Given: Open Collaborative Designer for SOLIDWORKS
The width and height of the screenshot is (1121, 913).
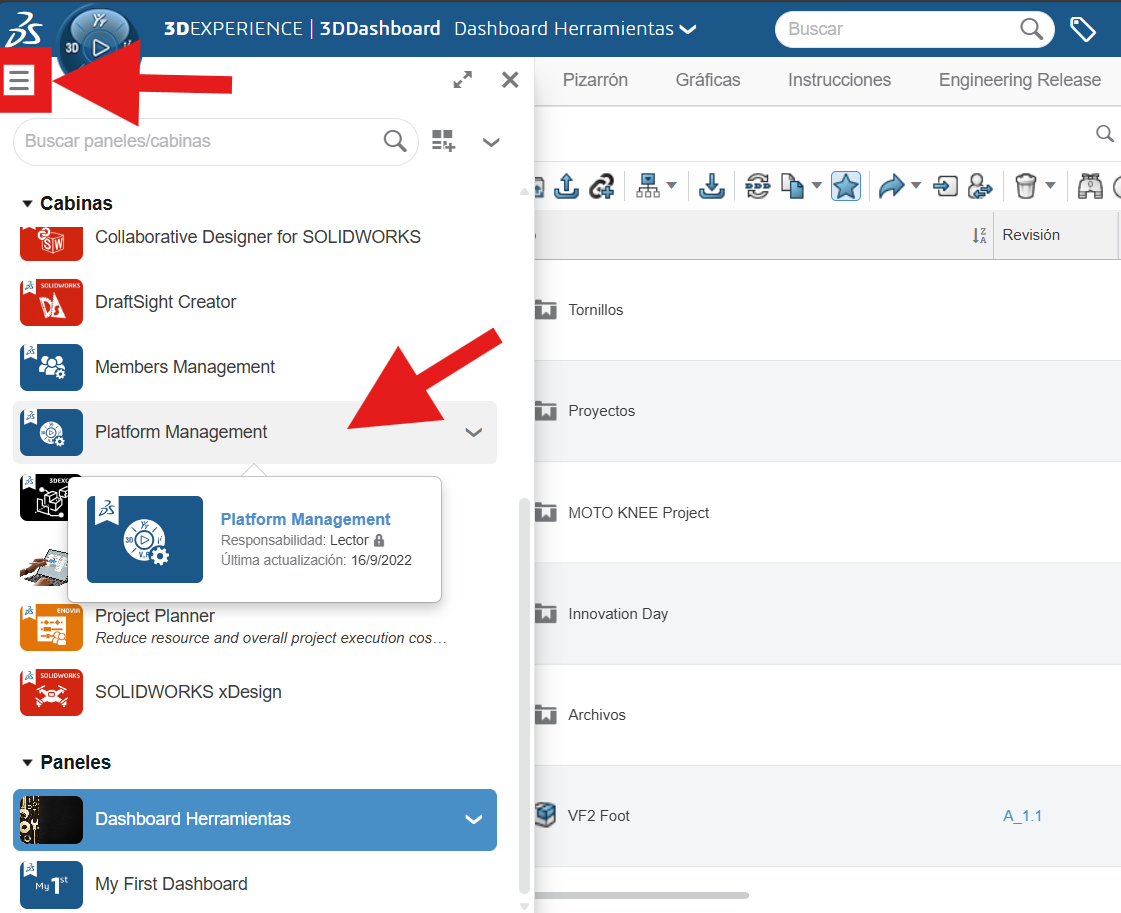Looking at the screenshot, I should coord(257,237).
